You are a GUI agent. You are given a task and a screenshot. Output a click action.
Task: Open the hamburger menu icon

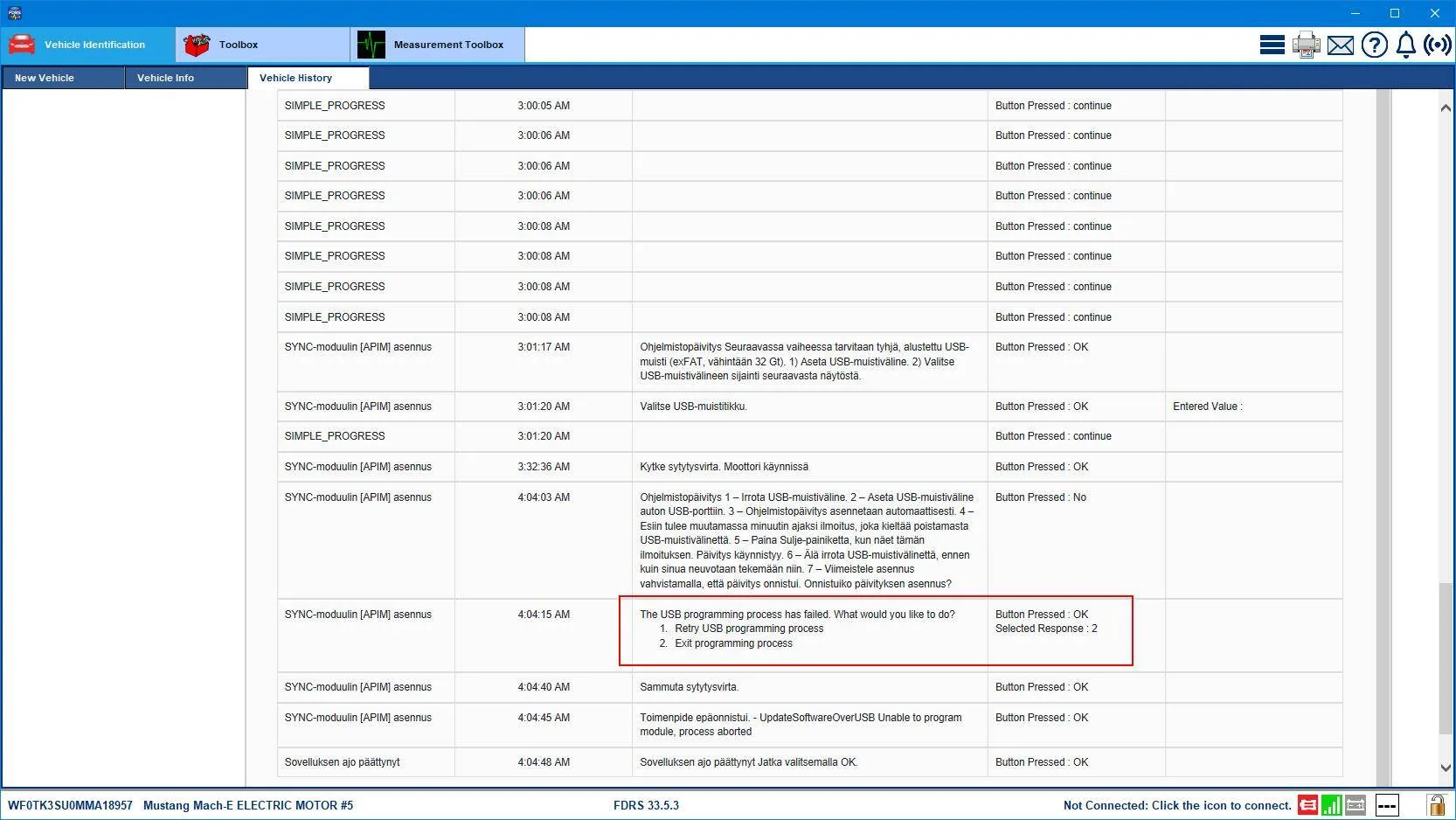click(x=1272, y=45)
